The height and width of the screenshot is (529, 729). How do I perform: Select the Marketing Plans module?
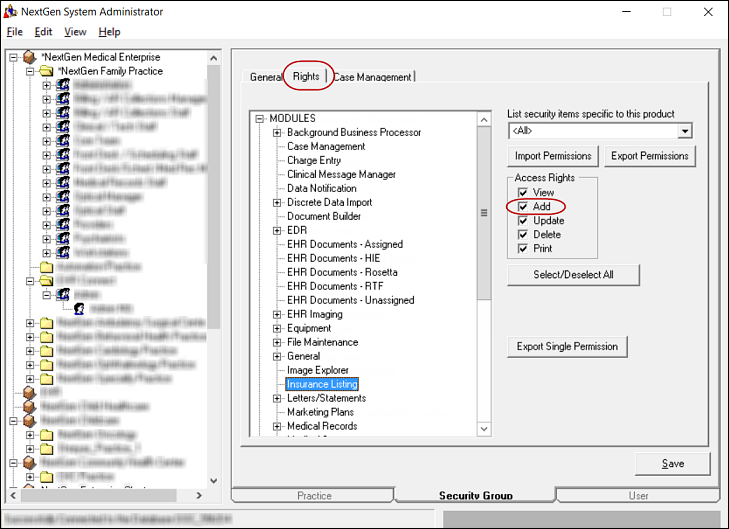320,412
